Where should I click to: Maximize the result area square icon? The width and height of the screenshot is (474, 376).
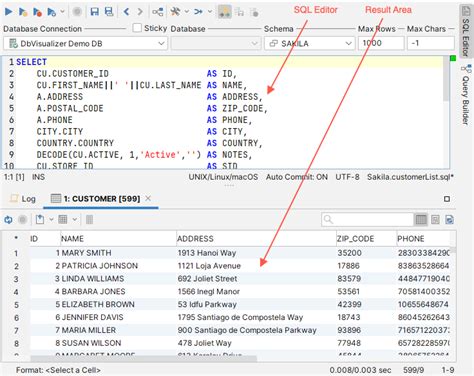[447, 199]
